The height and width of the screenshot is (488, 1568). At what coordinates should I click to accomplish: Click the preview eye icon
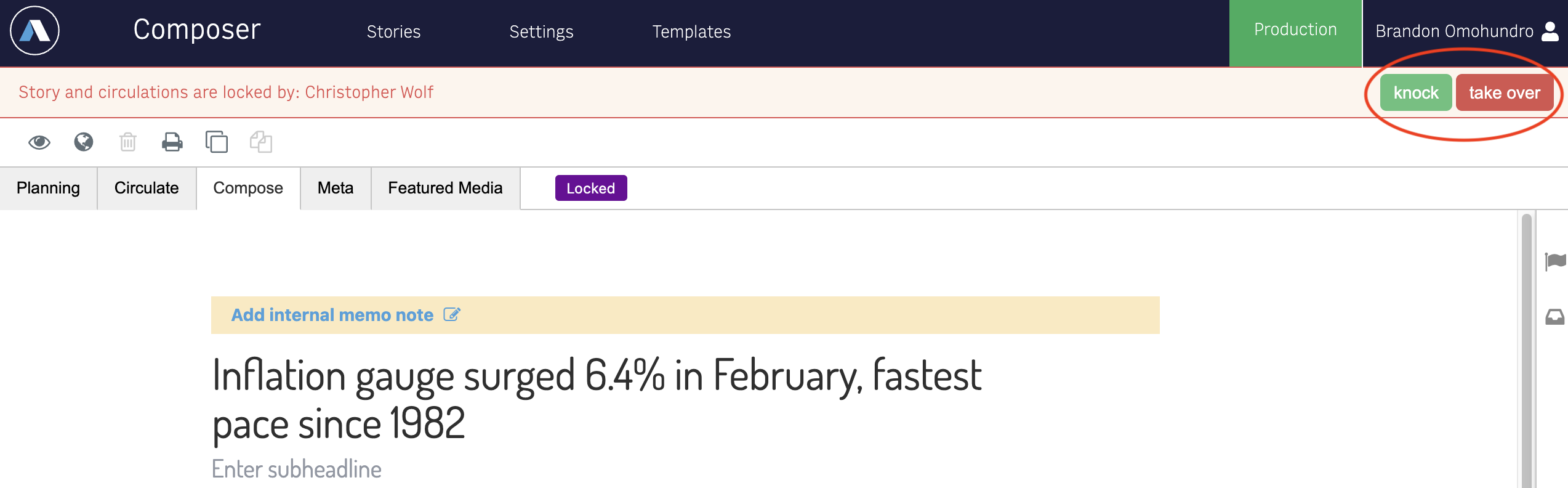pos(39,142)
